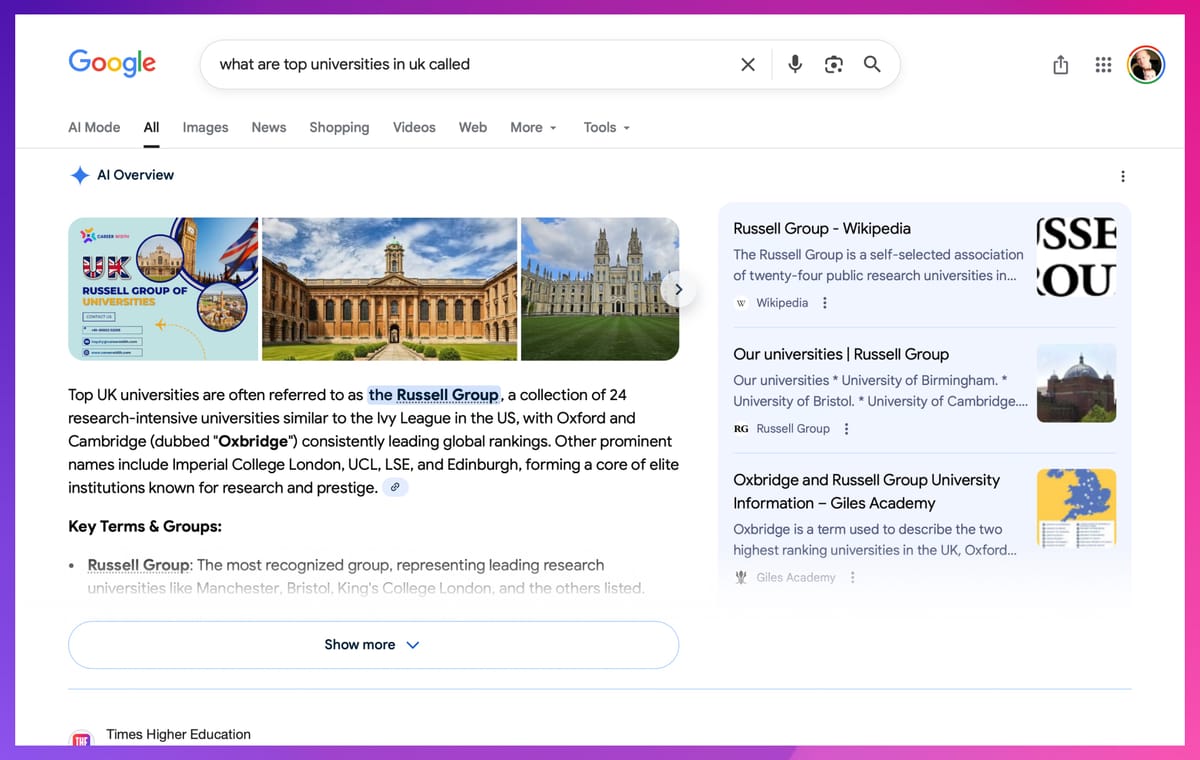The width and height of the screenshot is (1200, 760).
Task: Switch to Web results tab
Action: click(x=473, y=127)
